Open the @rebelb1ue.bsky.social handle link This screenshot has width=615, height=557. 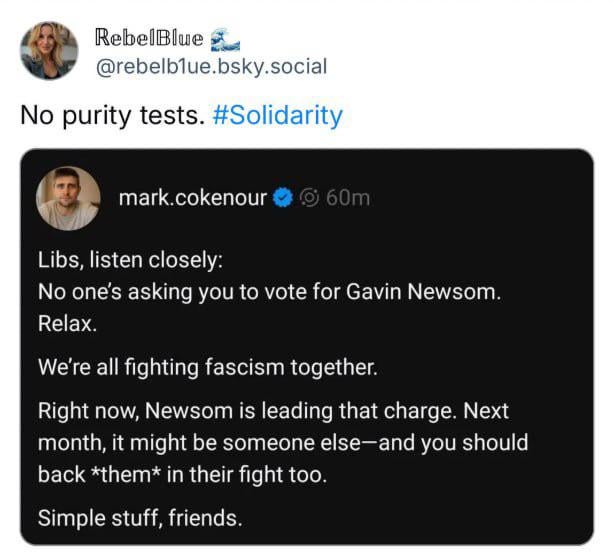coord(210,67)
